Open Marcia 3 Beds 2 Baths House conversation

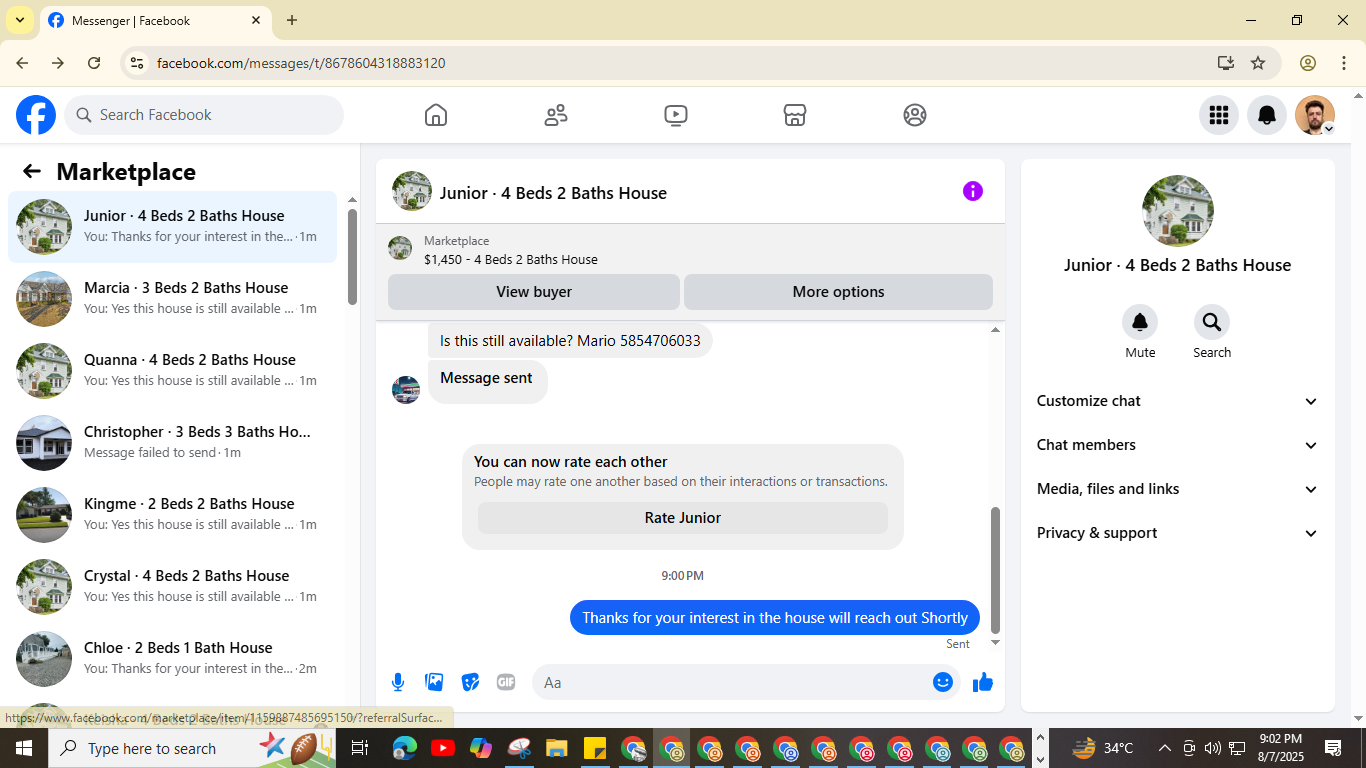173,299
